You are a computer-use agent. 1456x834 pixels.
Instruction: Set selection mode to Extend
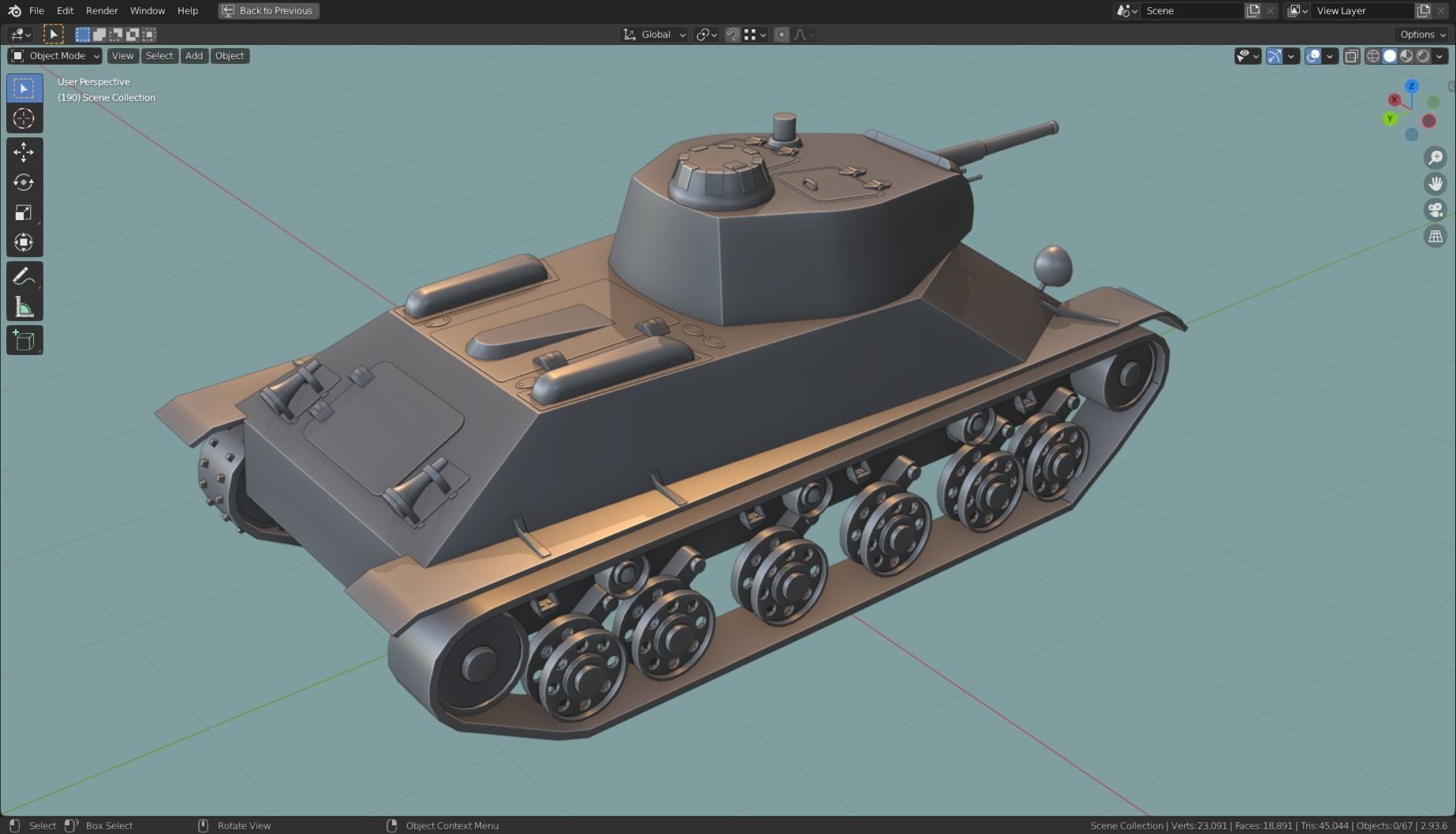pyautogui.click(x=99, y=34)
